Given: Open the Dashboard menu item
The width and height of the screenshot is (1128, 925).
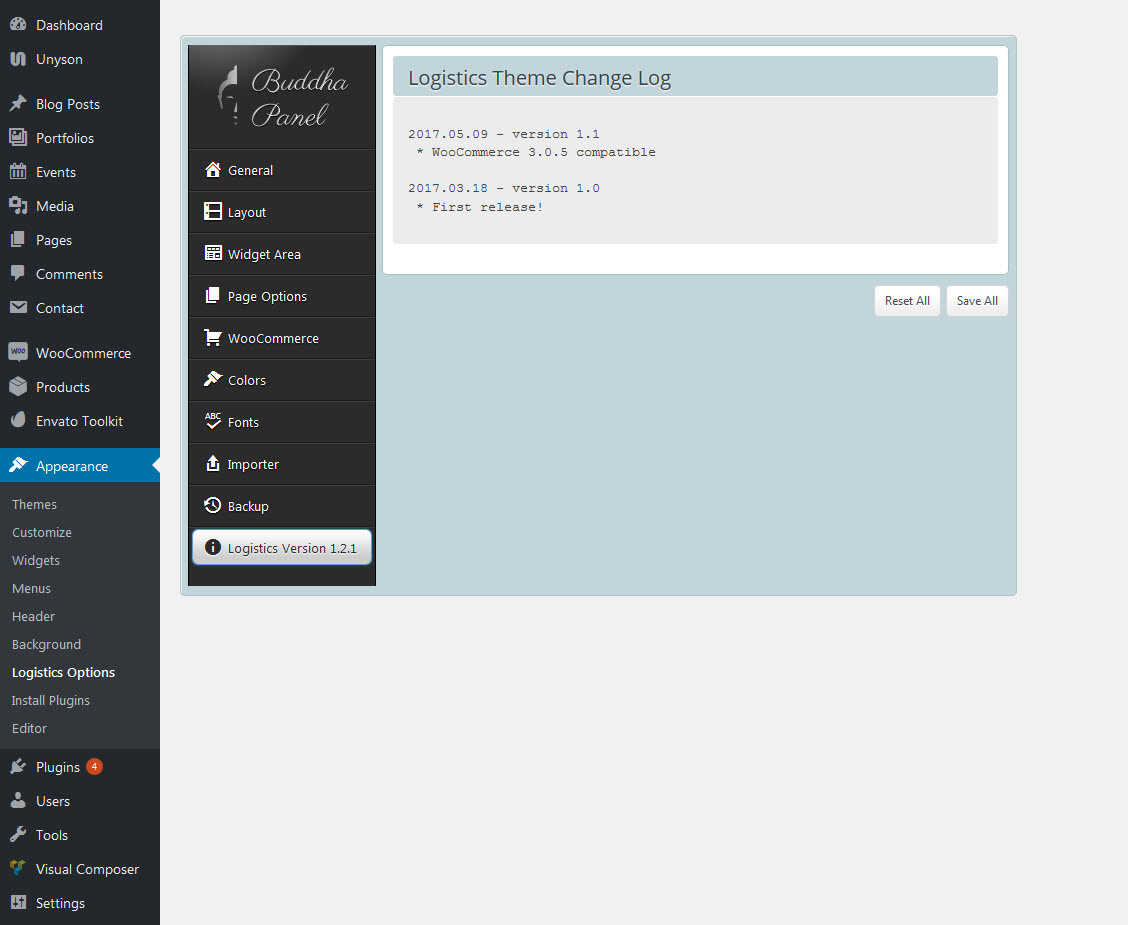Looking at the screenshot, I should (x=80, y=25).
